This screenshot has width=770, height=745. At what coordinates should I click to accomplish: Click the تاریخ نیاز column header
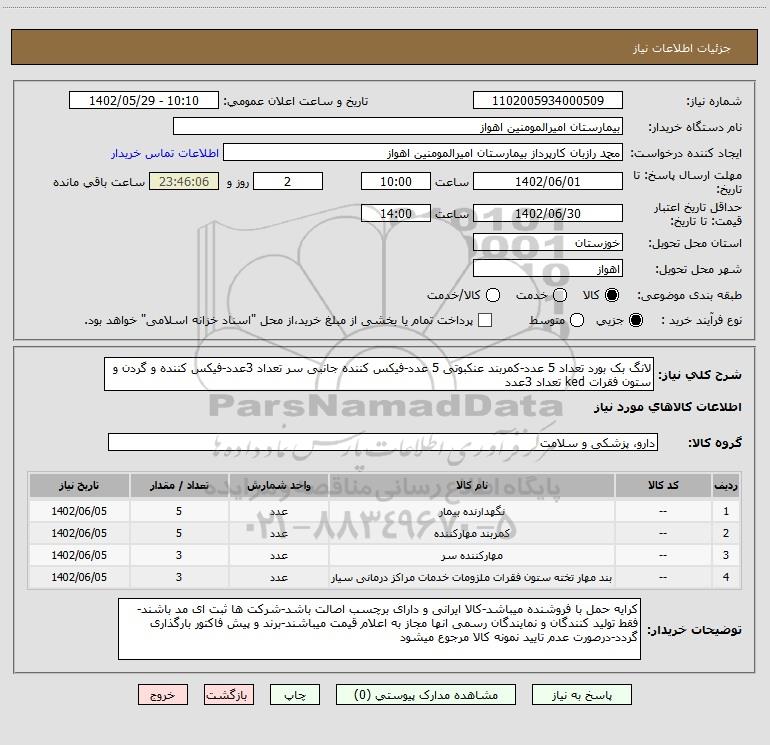(79, 485)
